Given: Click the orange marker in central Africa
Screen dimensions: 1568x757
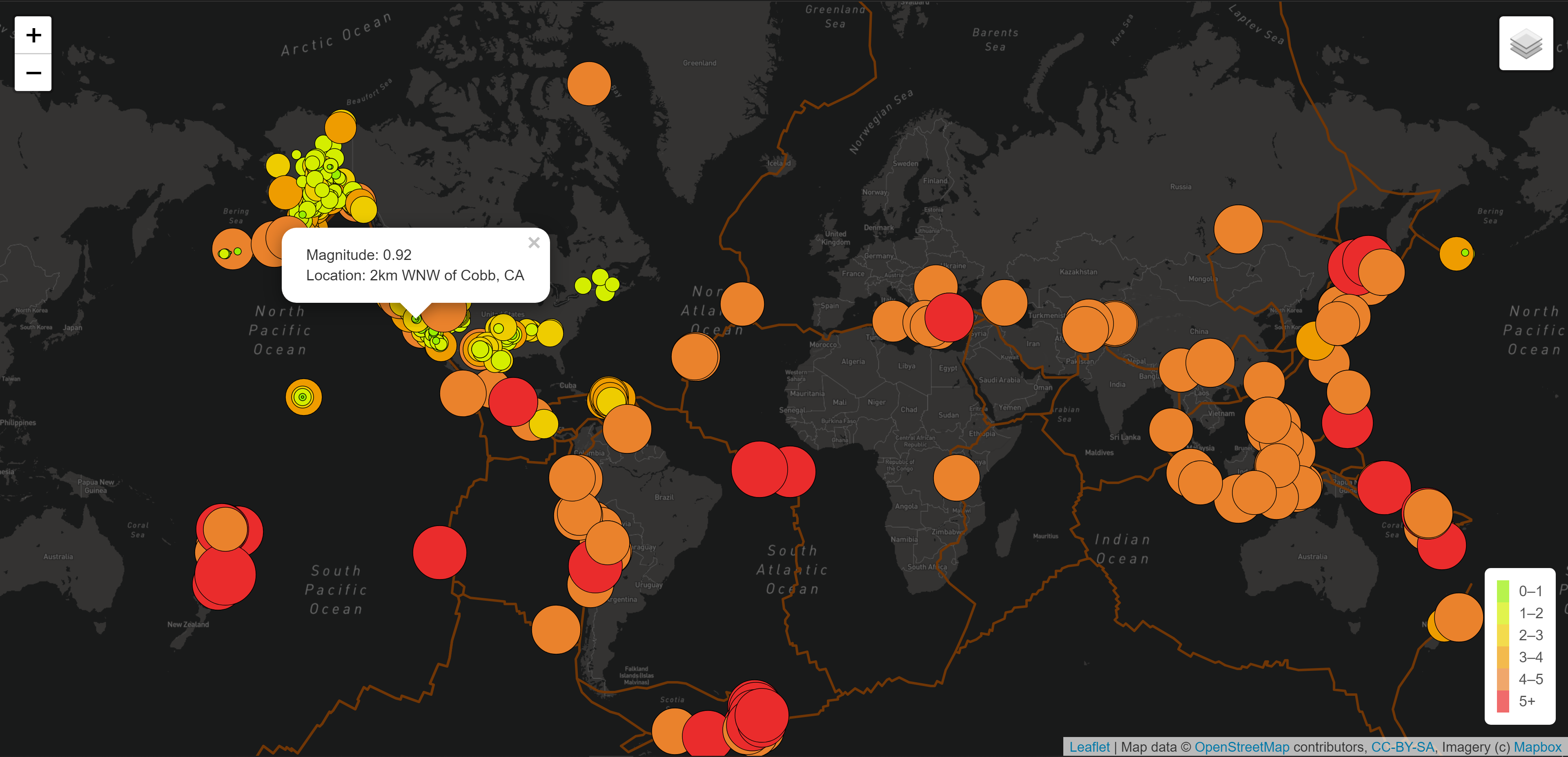Looking at the screenshot, I should (x=956, y=478).
